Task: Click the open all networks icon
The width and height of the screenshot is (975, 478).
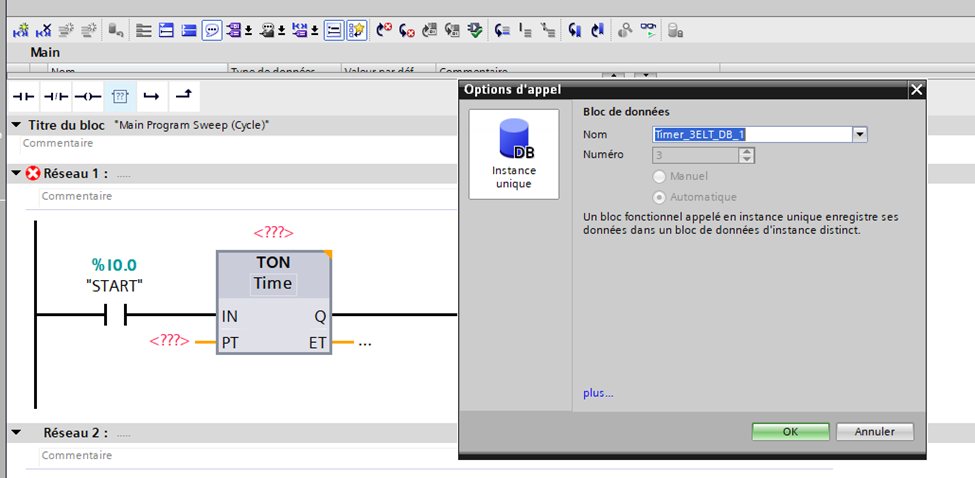Action: 144,30
